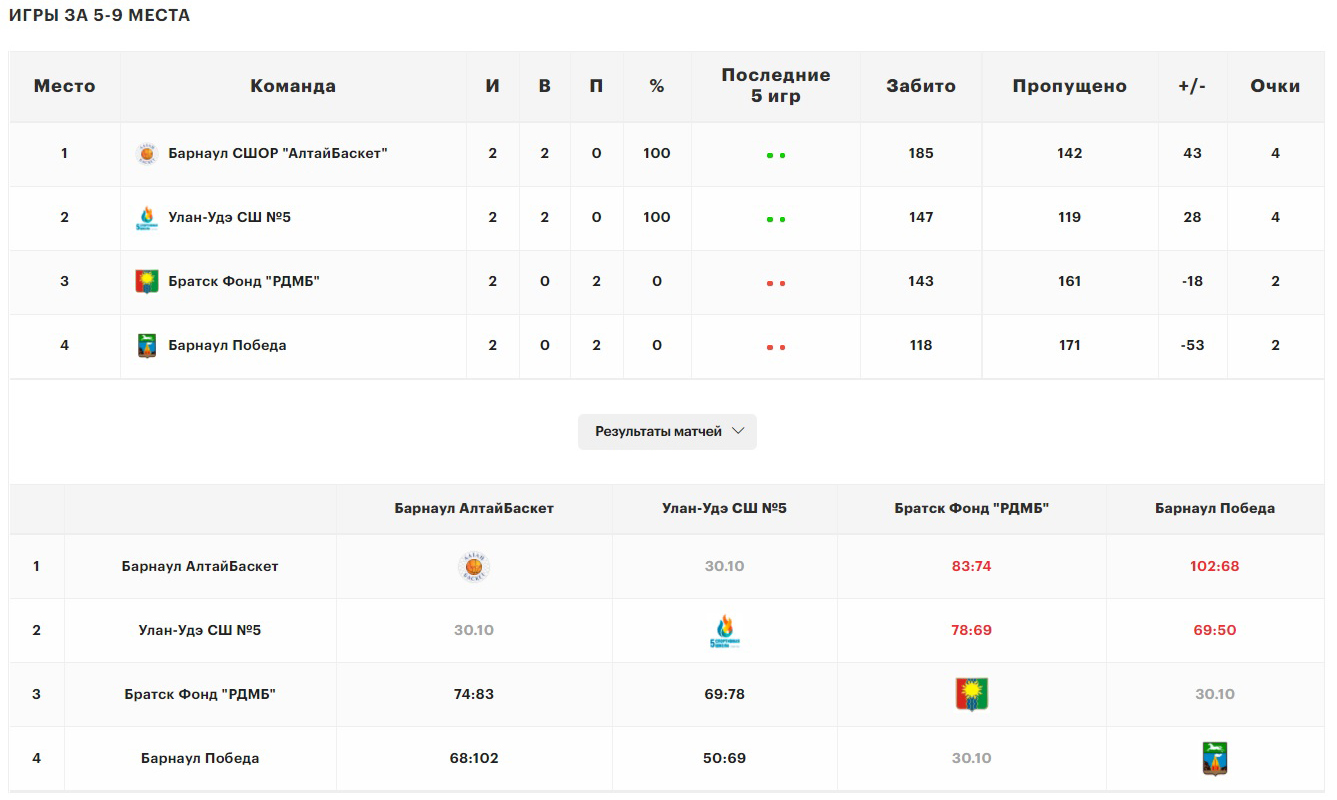Open the 69:78 score in Братск row

(x=725, y=694)
